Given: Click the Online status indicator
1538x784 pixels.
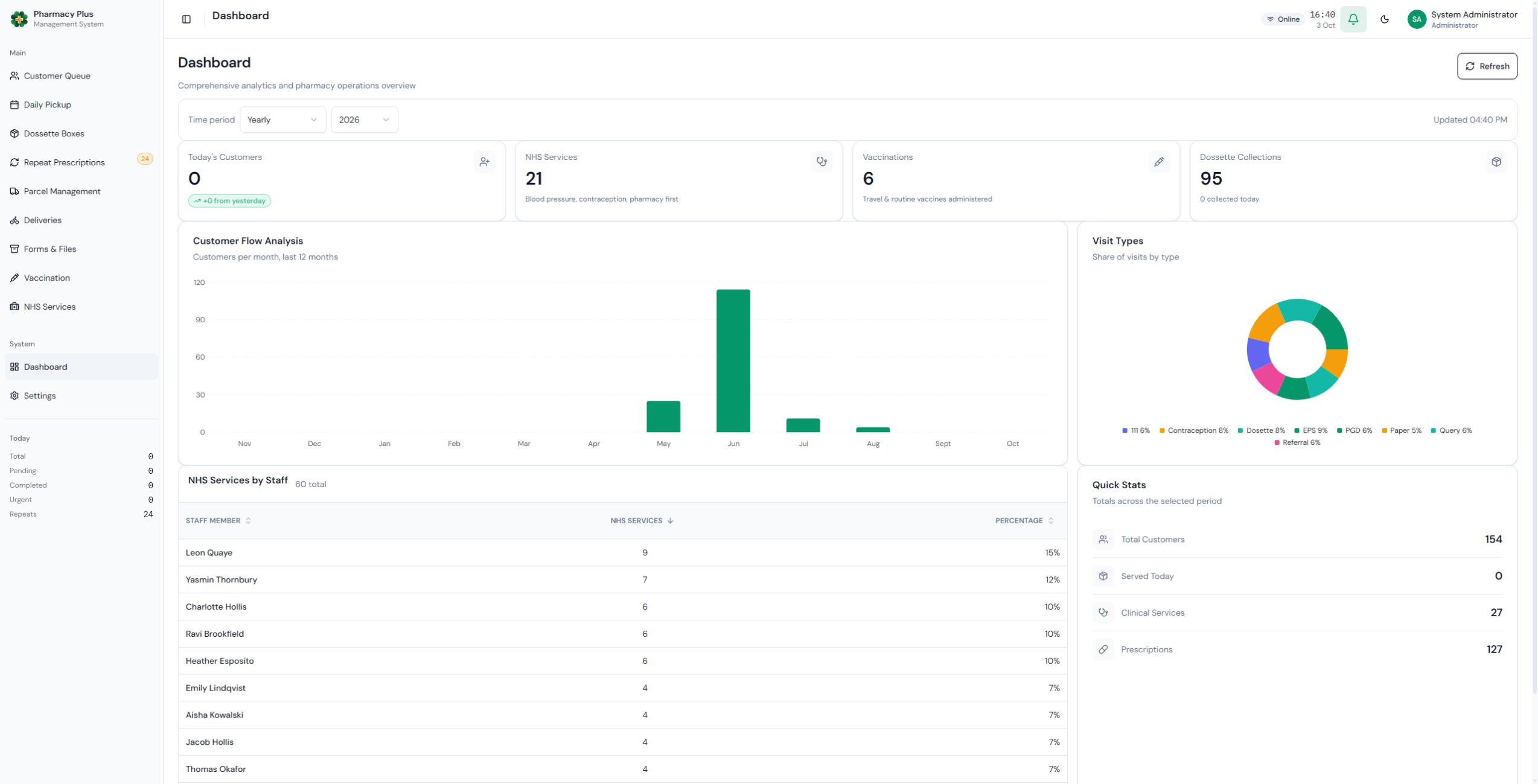Looking at the screenshot, I should 1283,19.
